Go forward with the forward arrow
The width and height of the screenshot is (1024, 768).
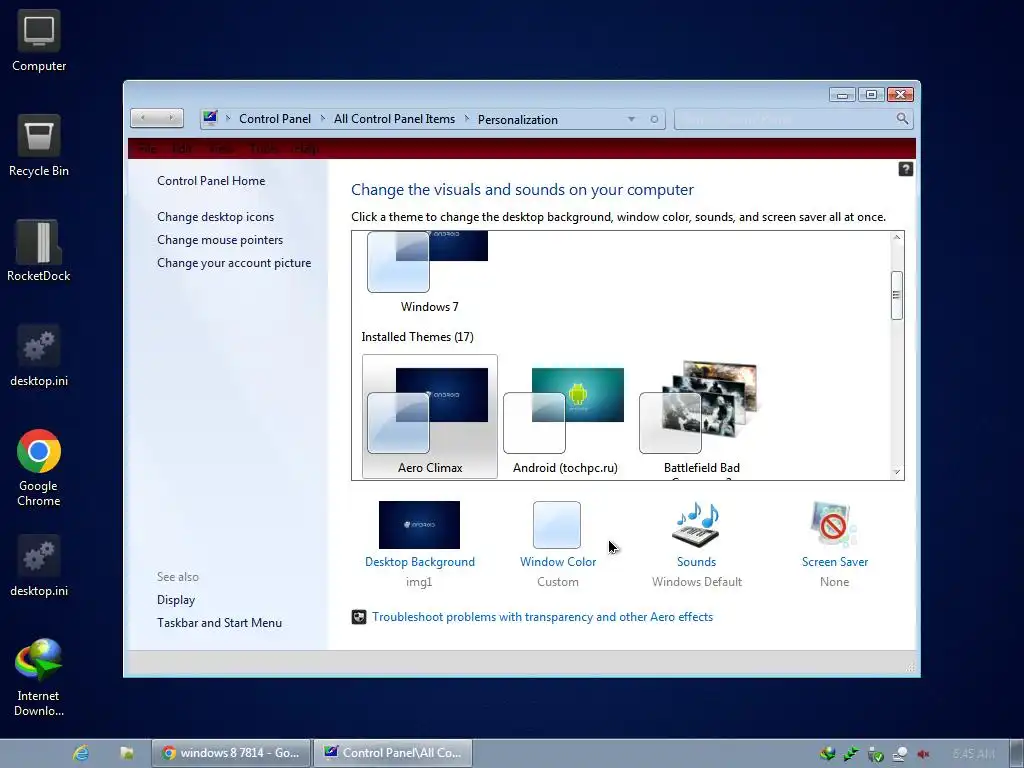[170, 118]
